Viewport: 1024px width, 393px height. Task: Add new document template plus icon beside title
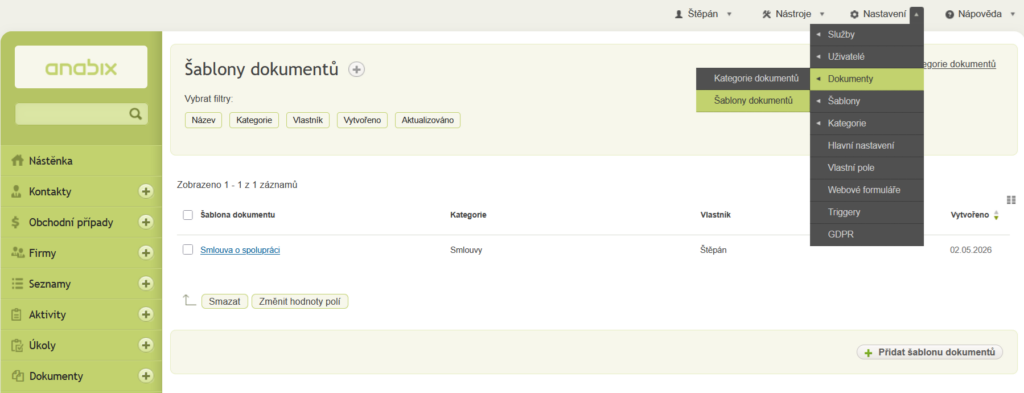click(x=356, y=69)
